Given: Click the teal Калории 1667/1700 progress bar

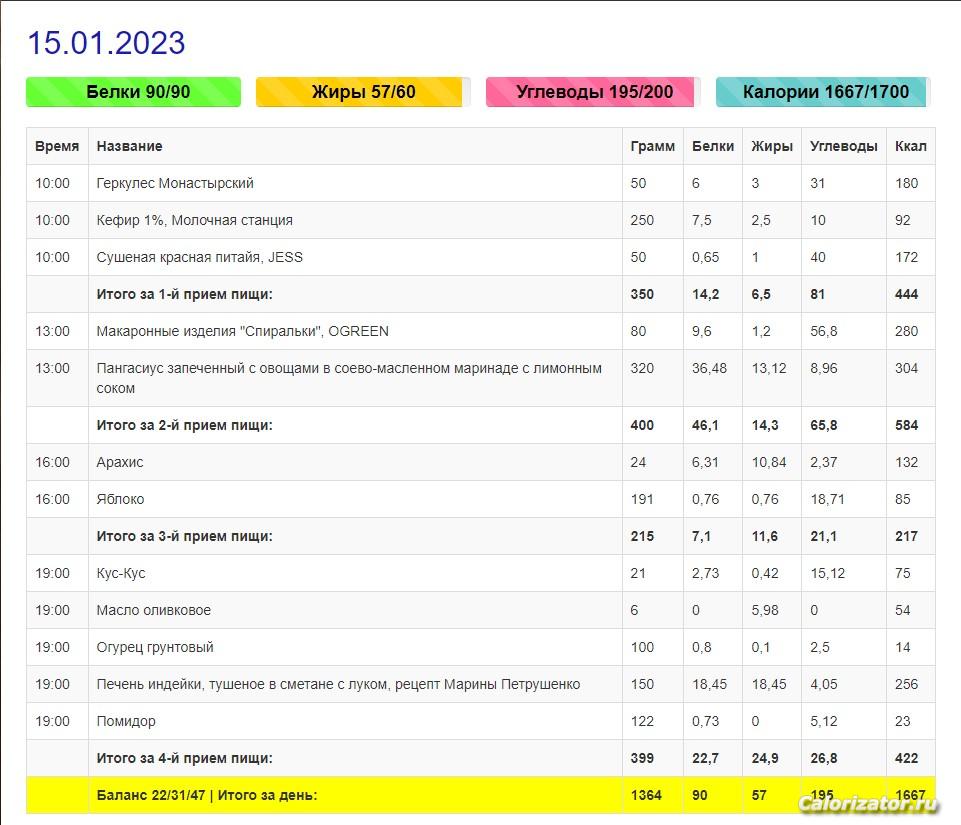Looking at the screenshot, I should [x=823, y=92].
